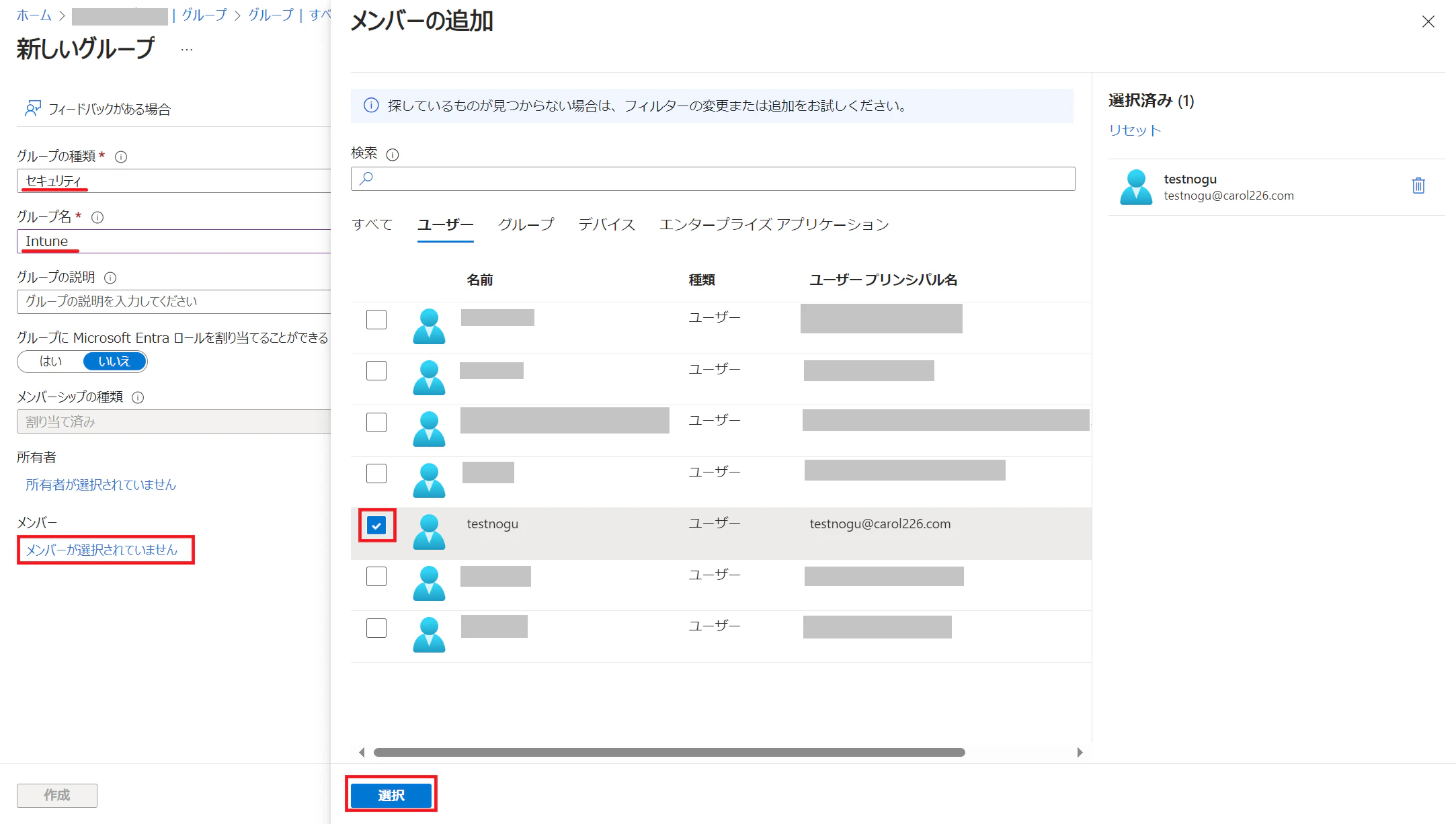Image resolution: width=1456 pixels, height=824 pixels.
Task: Switch to the グループ tab
Action: [526, 224]
